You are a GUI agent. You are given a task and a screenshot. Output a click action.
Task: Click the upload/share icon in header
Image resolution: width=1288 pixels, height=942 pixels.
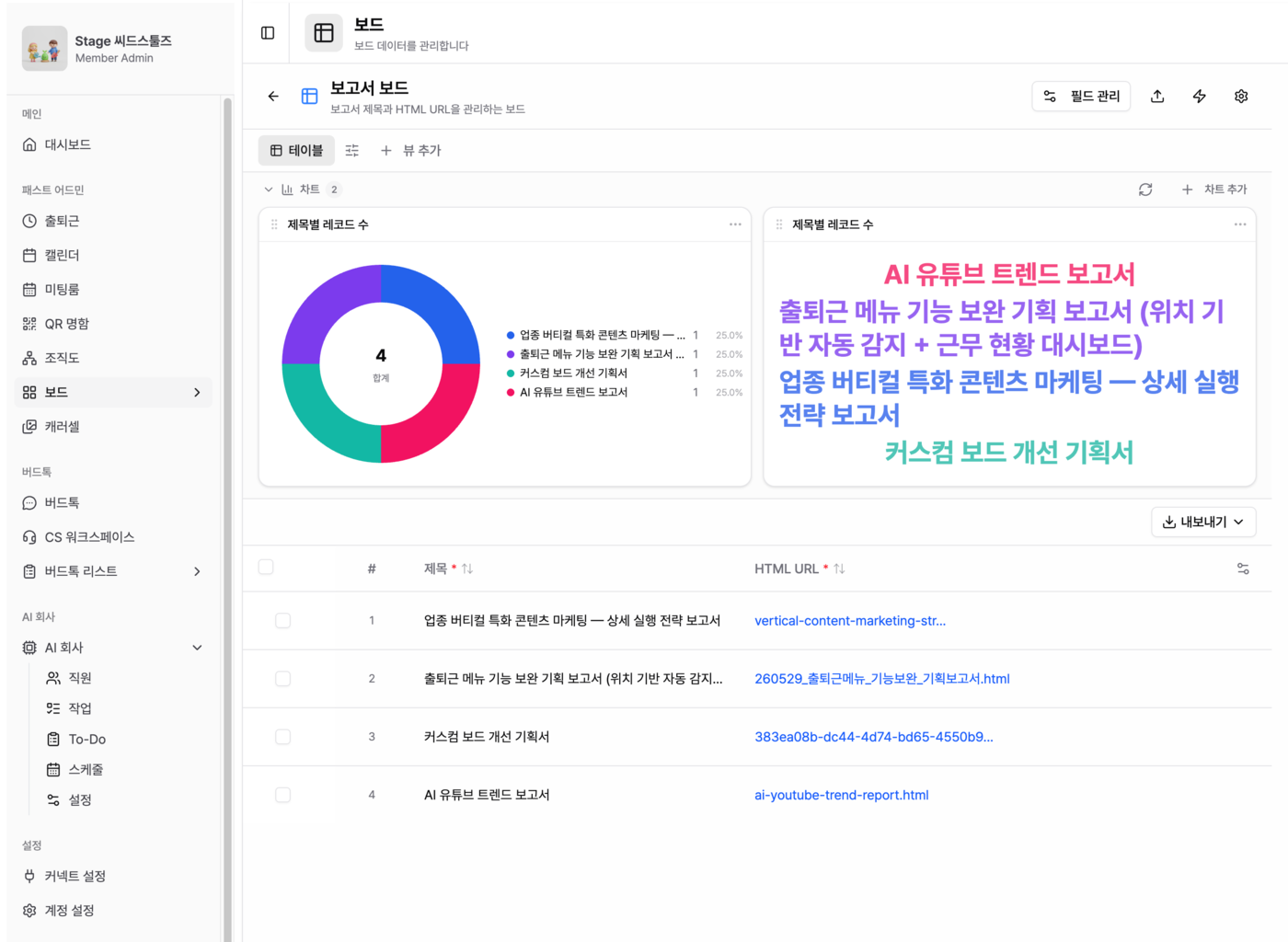pos(1157,96)
